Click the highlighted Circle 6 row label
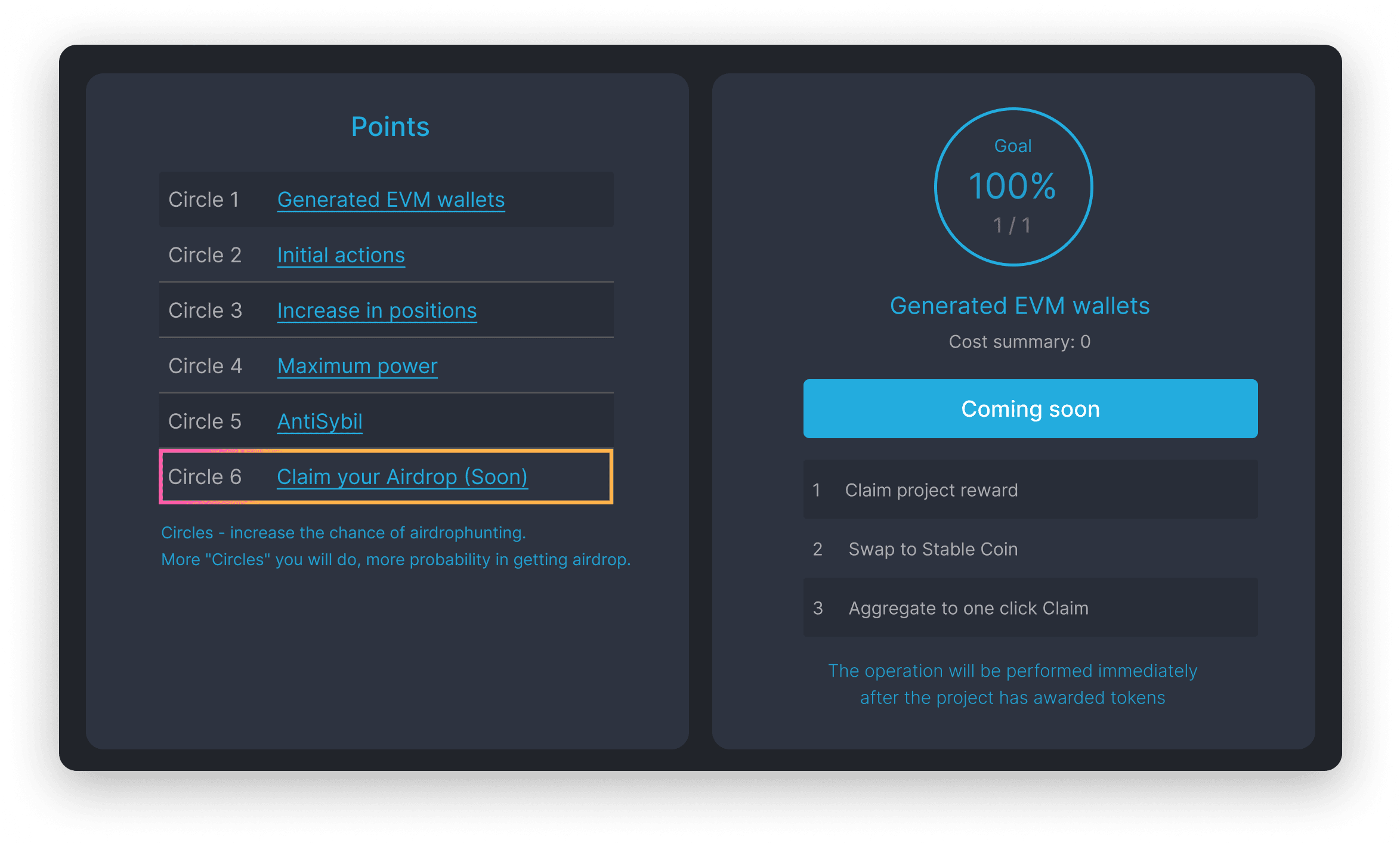The height and width of the screenshot is (843, 1400). [x=205, y=477]
